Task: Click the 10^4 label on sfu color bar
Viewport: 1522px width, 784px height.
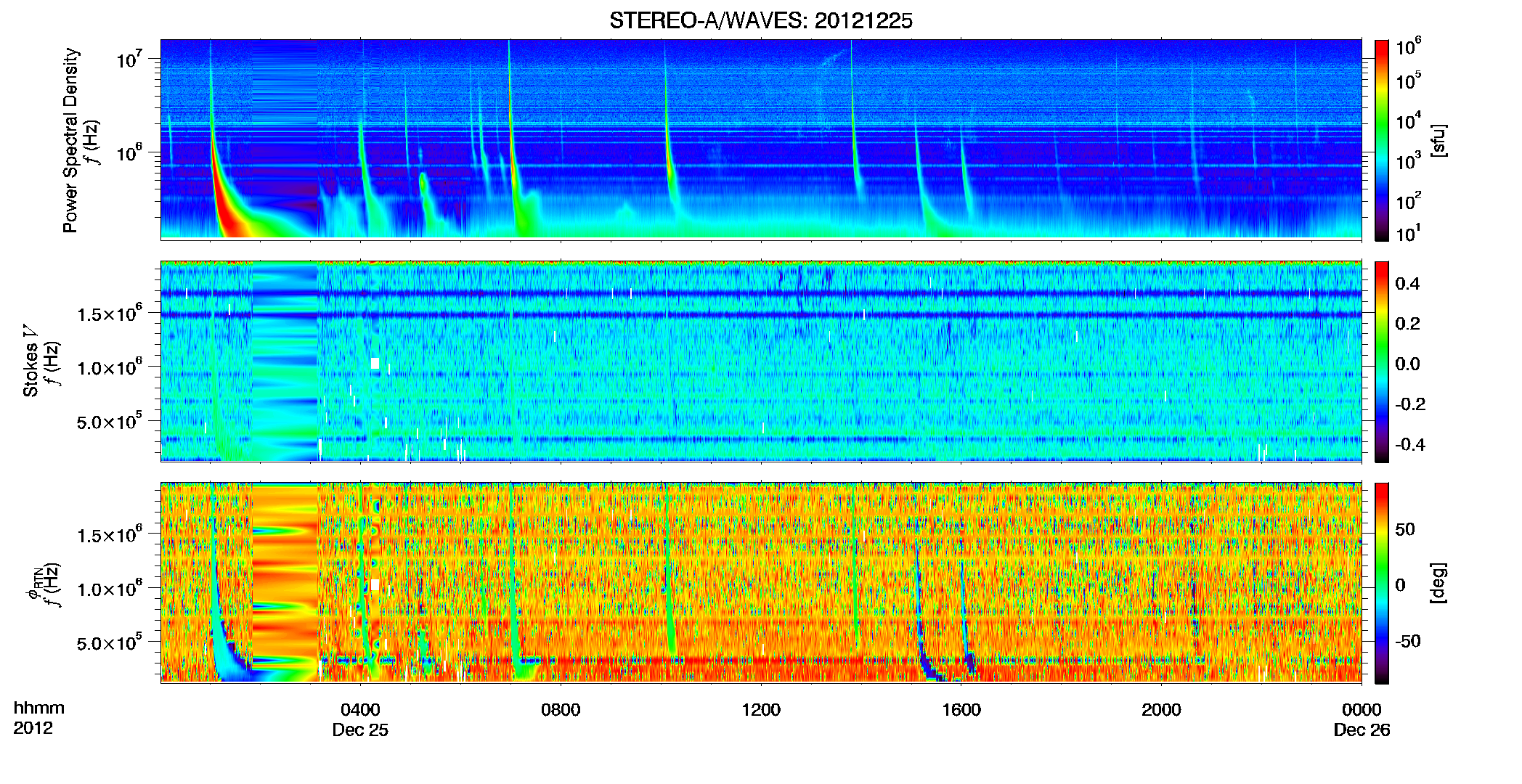Action: pos(1409,121)
